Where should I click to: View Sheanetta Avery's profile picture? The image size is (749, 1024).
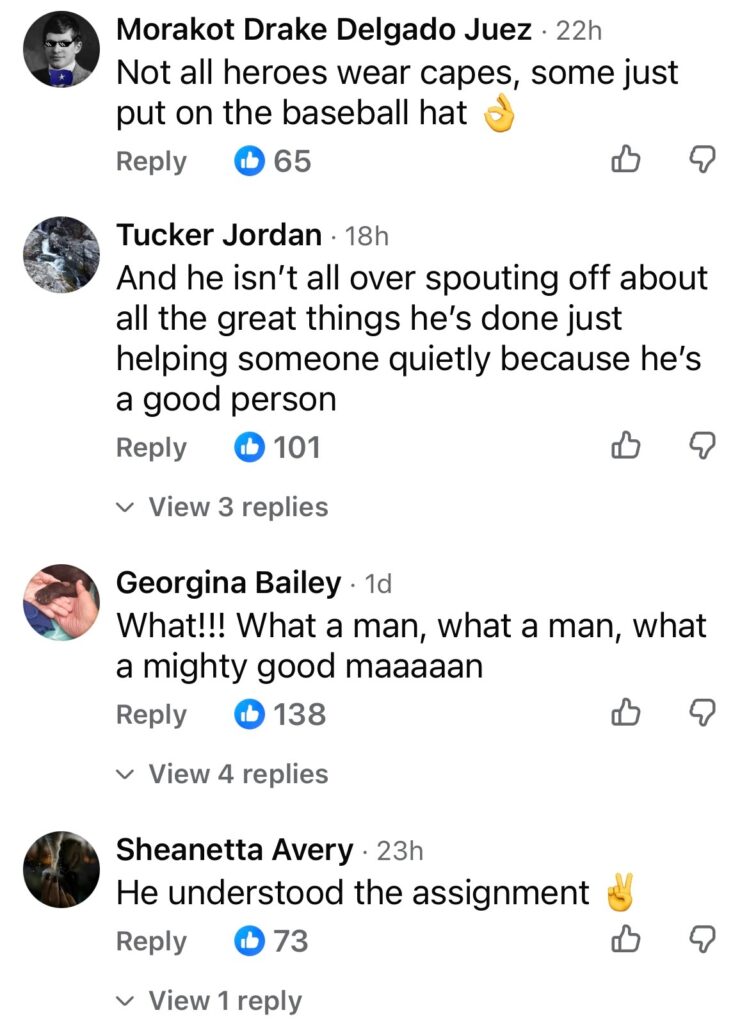click(x=61, y=870)
